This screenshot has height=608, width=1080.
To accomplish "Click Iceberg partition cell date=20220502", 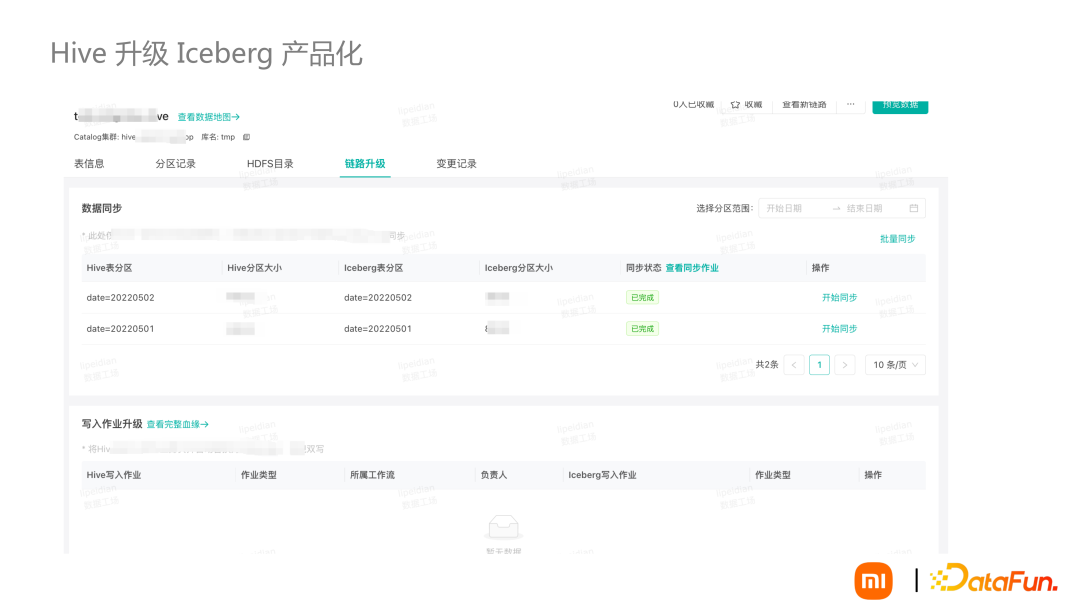I will (x=378, y=297).
